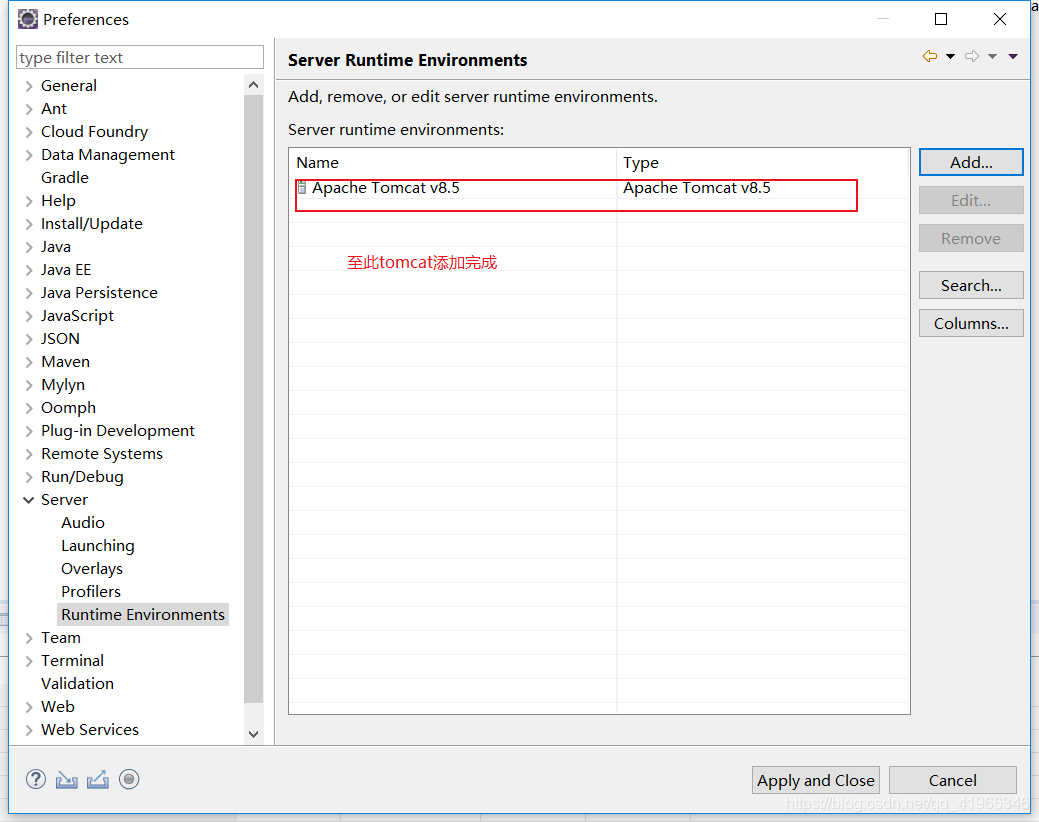Click Apache Tomcat v8.5 in Type column
The image size is (1039, 822).
coord(696,188)
